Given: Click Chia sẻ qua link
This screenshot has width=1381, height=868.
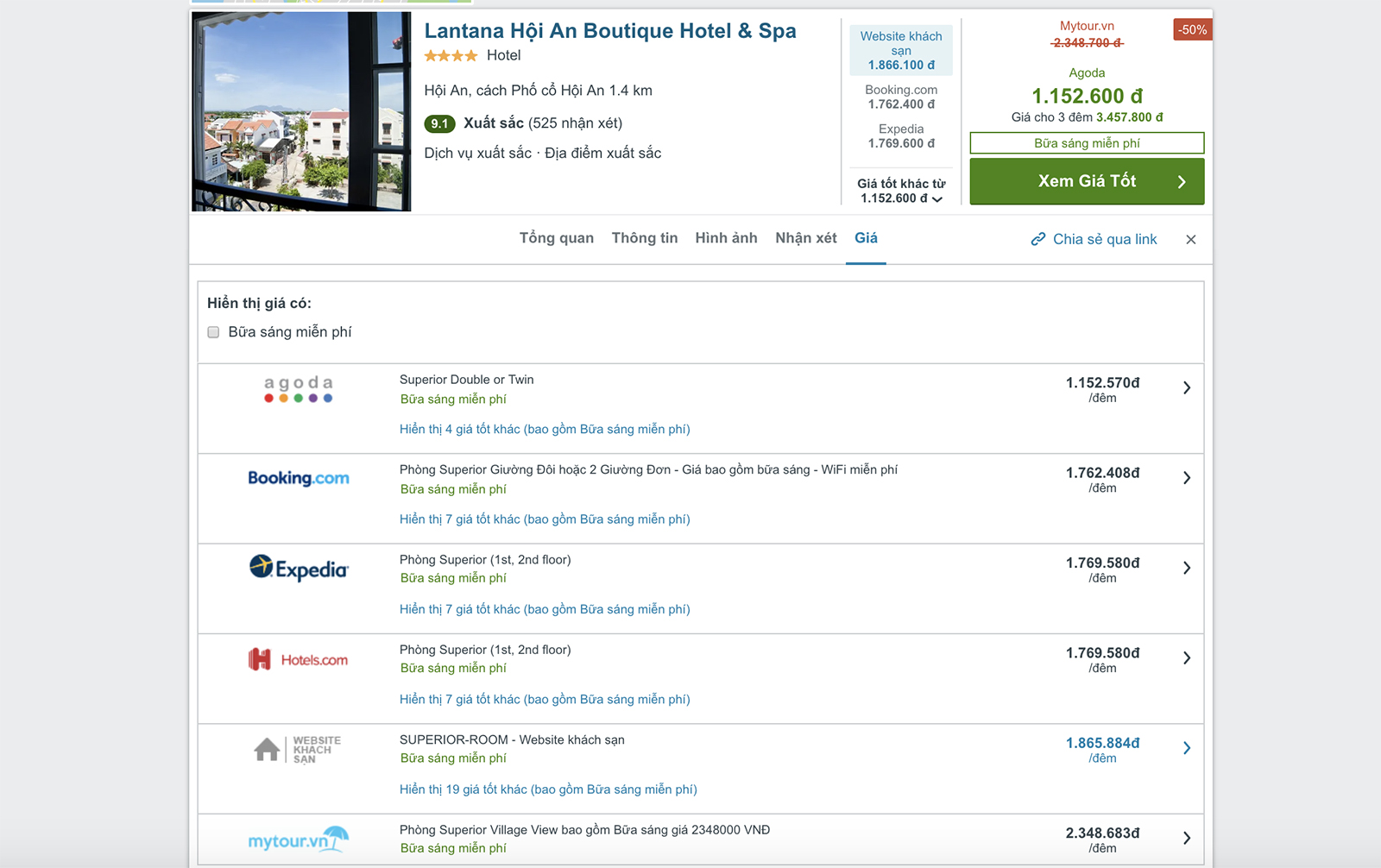Looking at the screenshot, I should (1105, 239).
